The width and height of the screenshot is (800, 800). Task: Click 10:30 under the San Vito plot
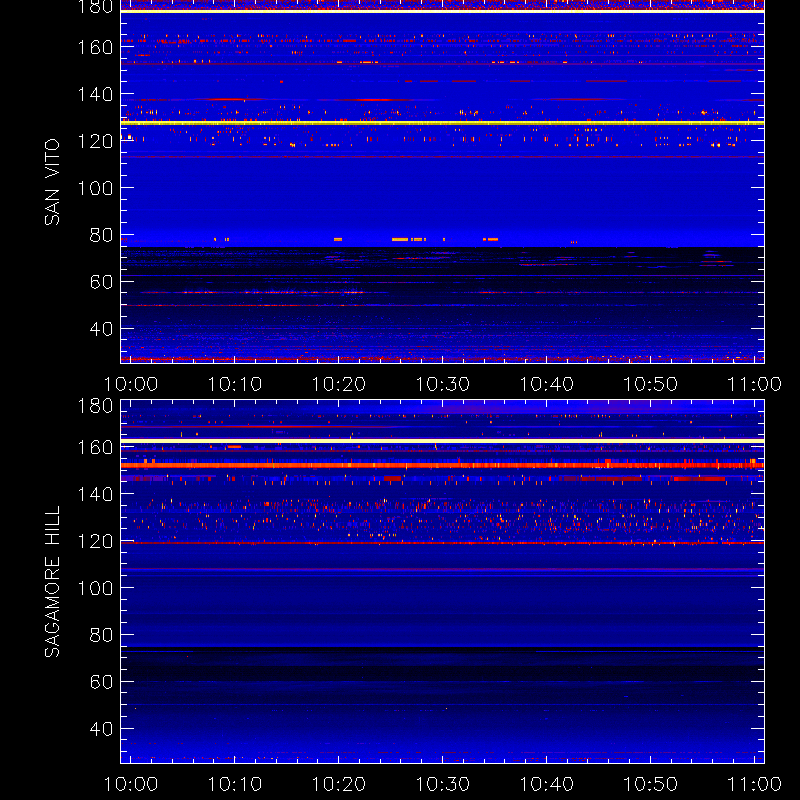[x=443, y=384]
